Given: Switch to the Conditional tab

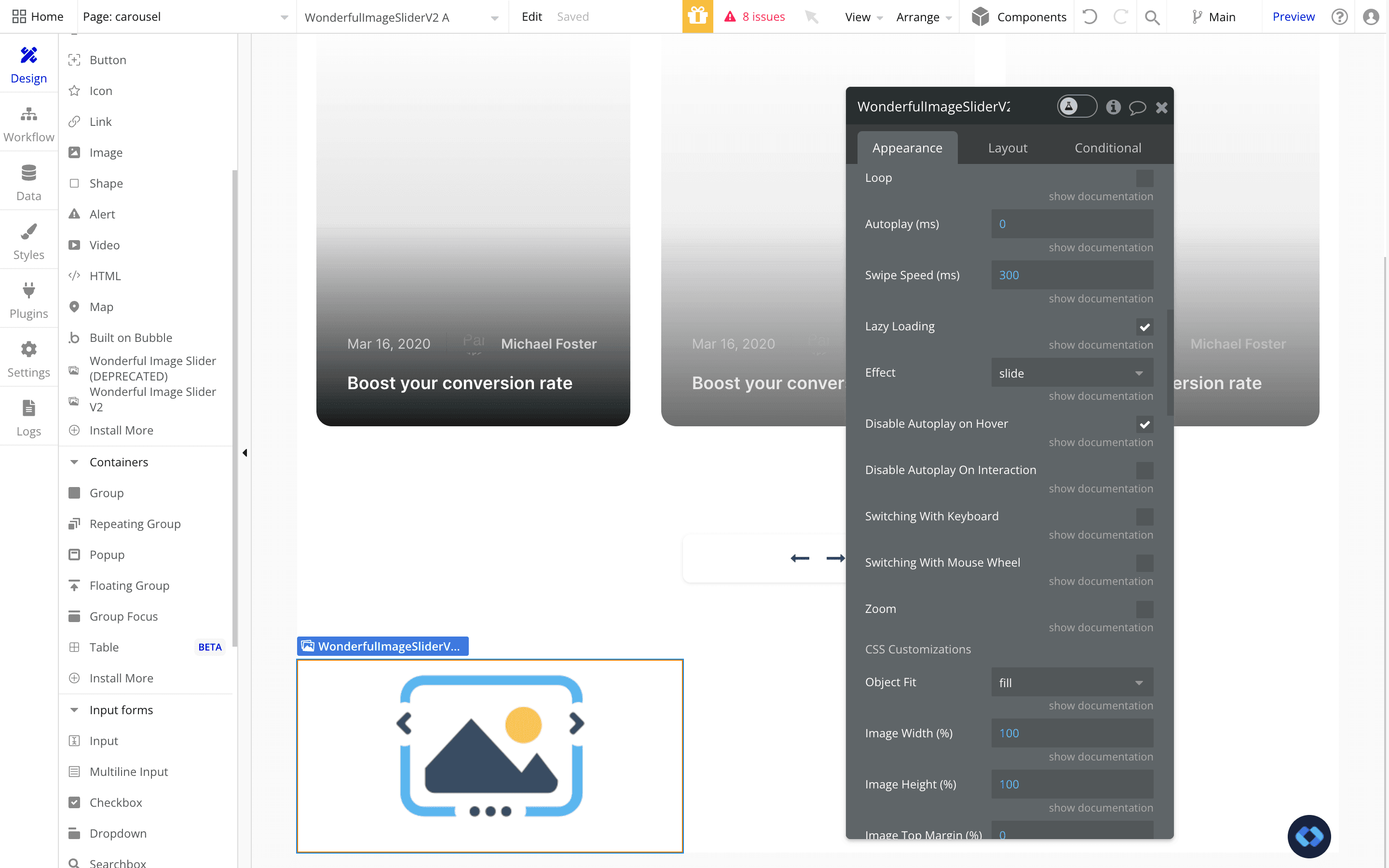Looking at the screenshot, I should coord(1108,148).
